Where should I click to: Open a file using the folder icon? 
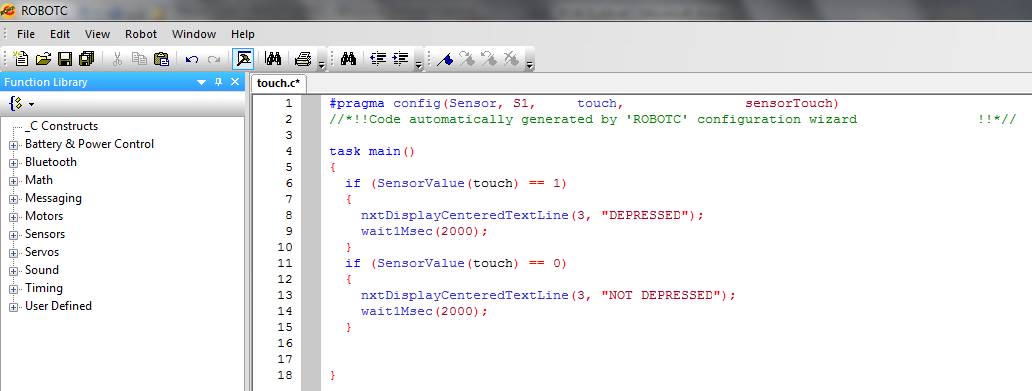[43, 59]
